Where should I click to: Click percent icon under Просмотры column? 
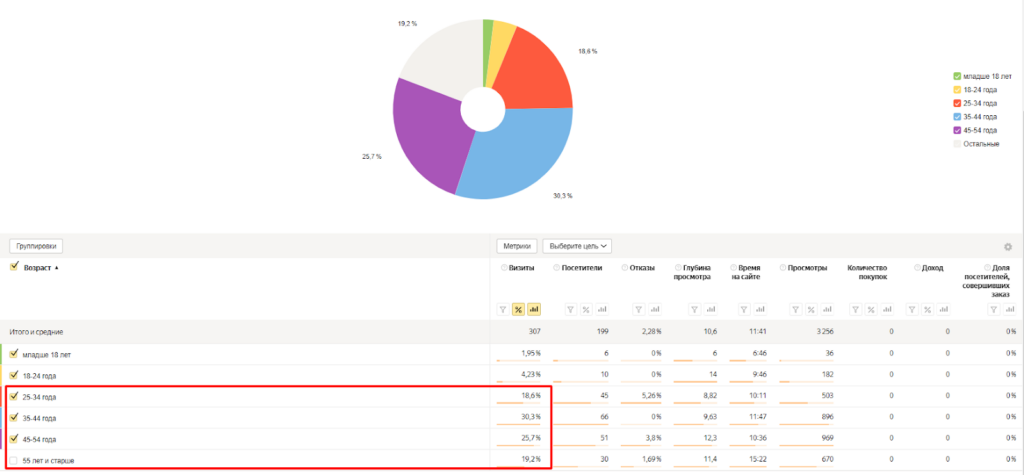click(x=812, y=309)
